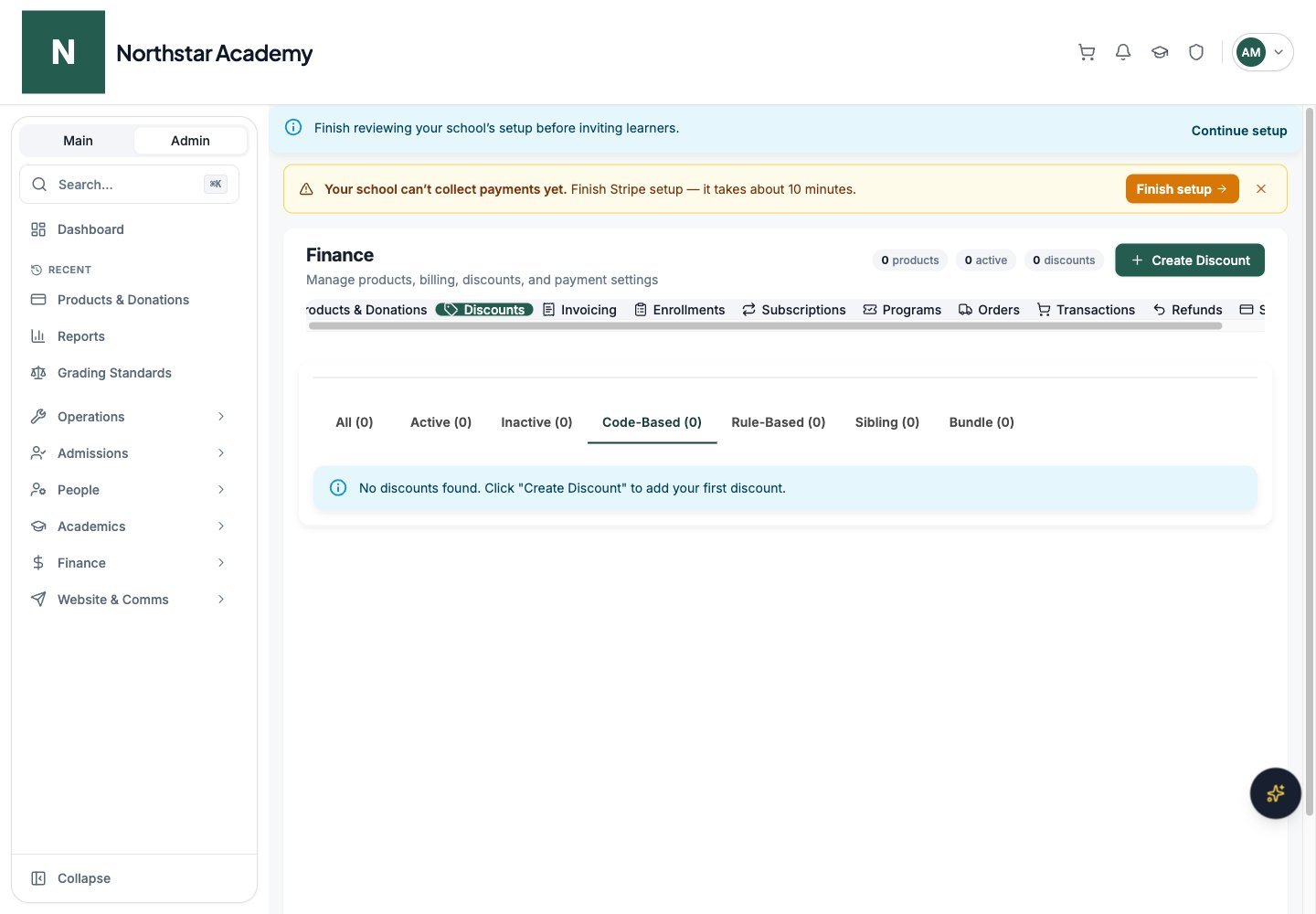Select the Refunds finance tab
The height and width of the screenshot is (914, 1316).
[1187, 310]
